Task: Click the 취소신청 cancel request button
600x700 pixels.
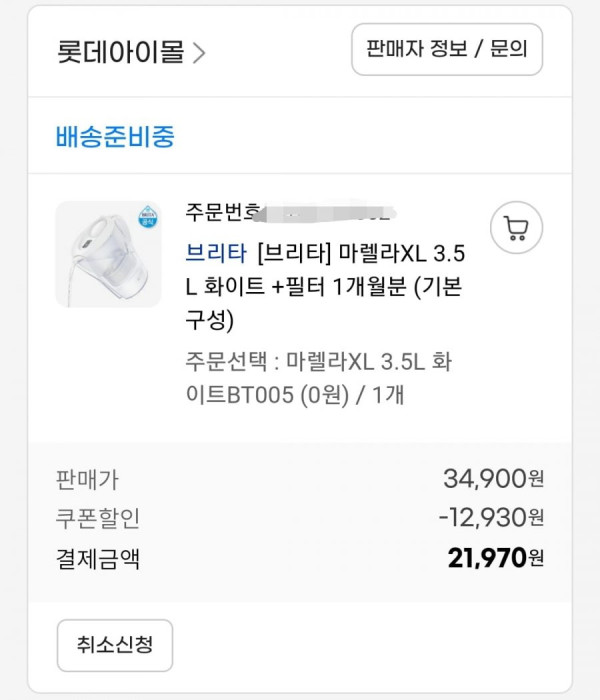Action: point(115,645)
